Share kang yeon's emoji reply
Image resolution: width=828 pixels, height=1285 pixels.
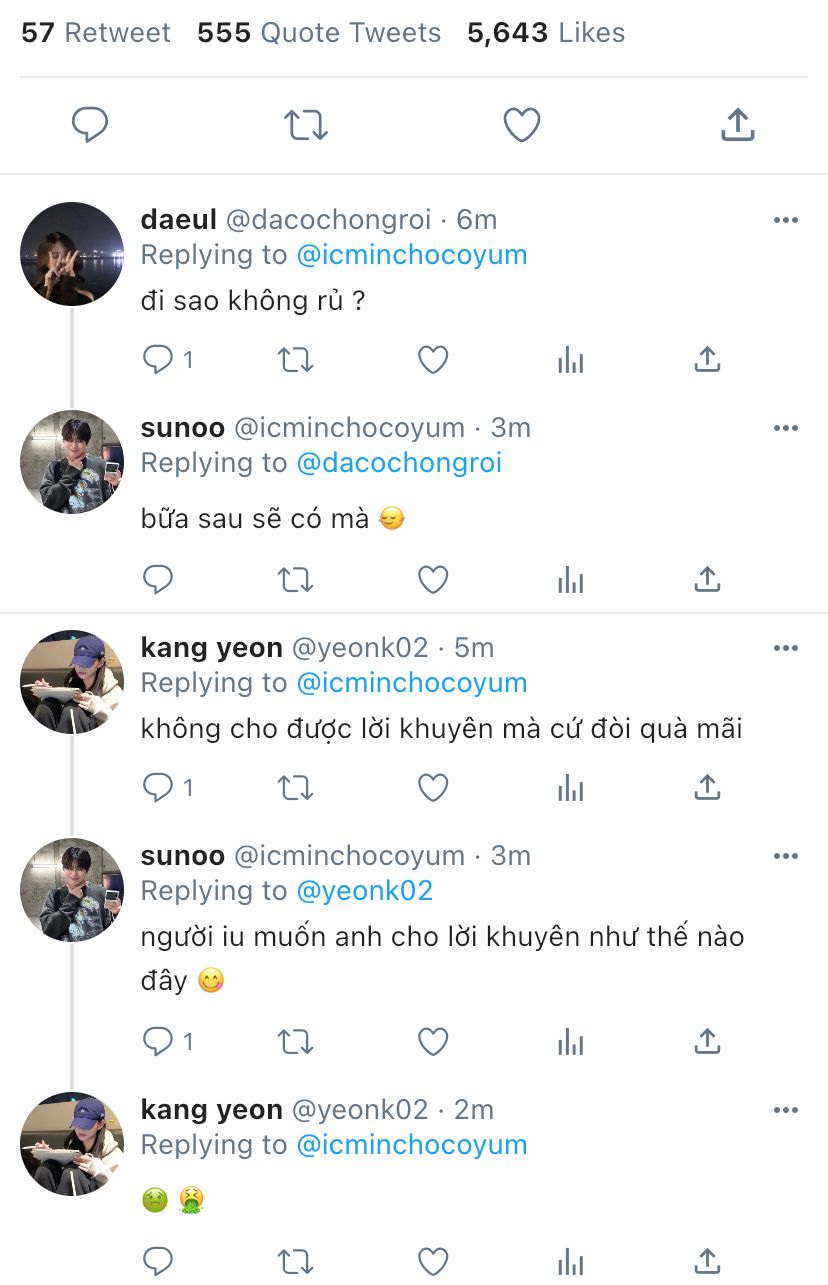click(707, 1260)
